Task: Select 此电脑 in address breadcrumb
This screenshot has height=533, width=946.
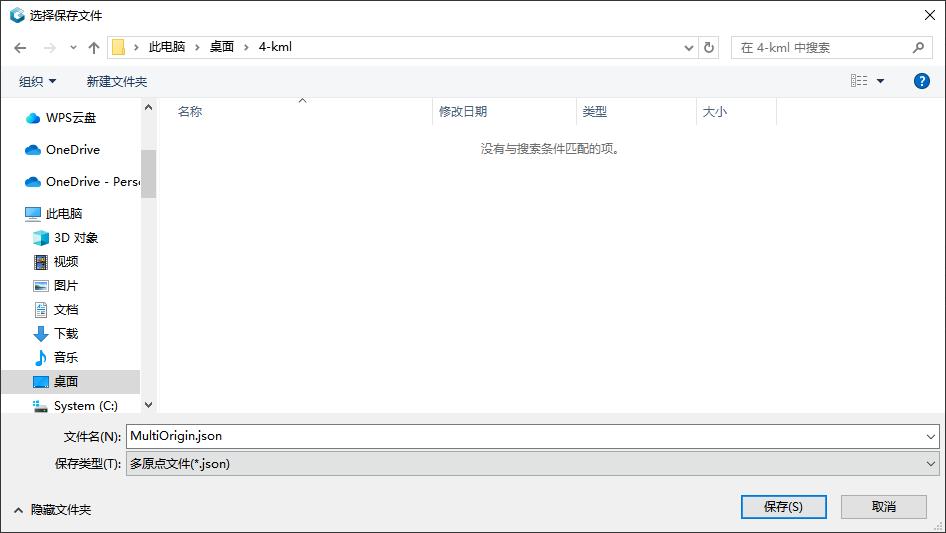Action: [x=167, y=47]
